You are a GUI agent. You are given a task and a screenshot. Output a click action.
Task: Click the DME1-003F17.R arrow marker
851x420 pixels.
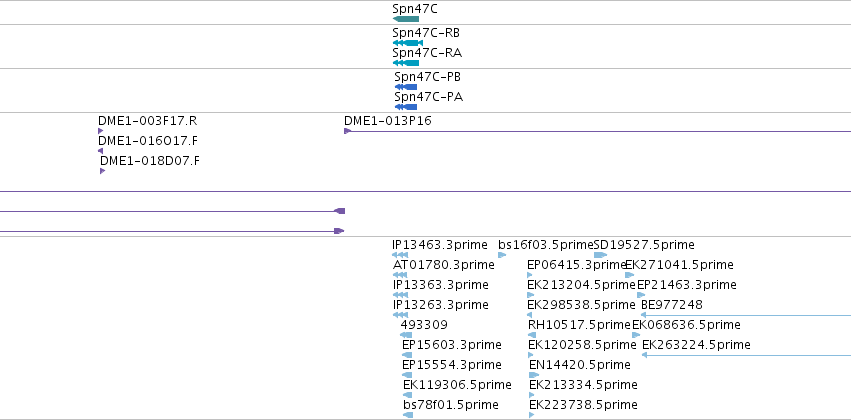click(x=100, y=131)
